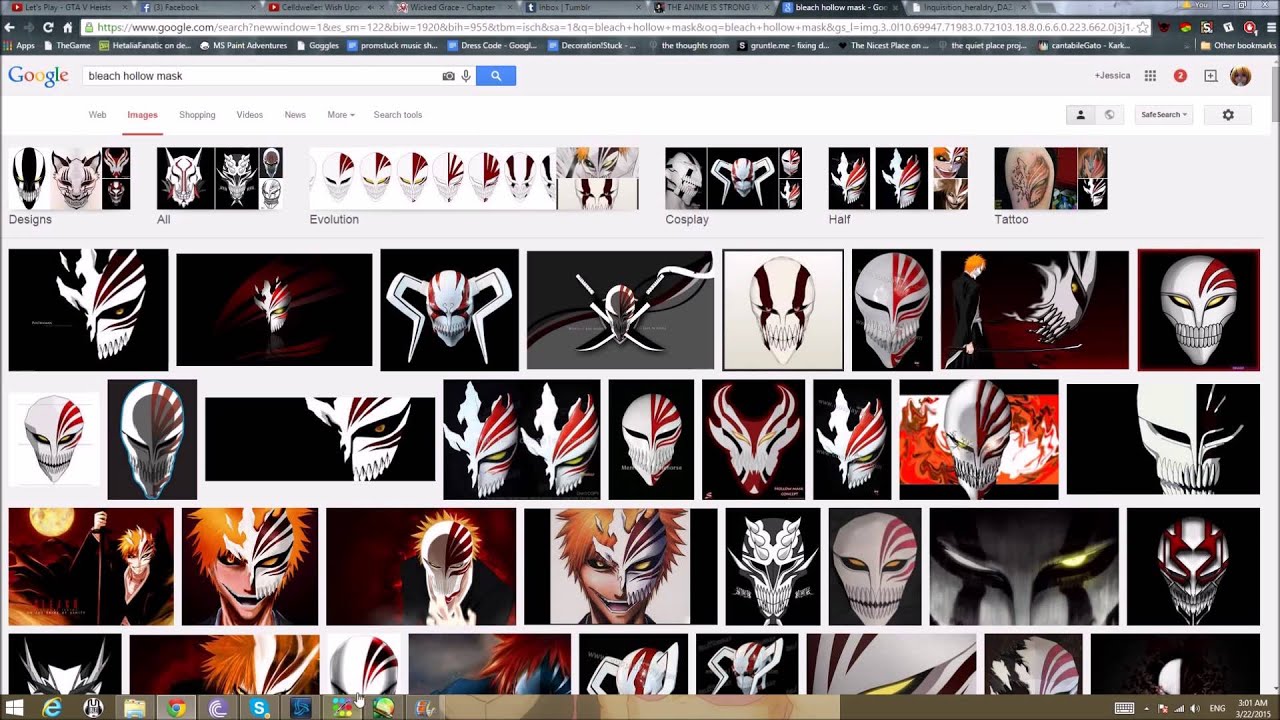Start voice search with microphone icon
Viewport: 1280px width, 720px height.
coord(466,76)
